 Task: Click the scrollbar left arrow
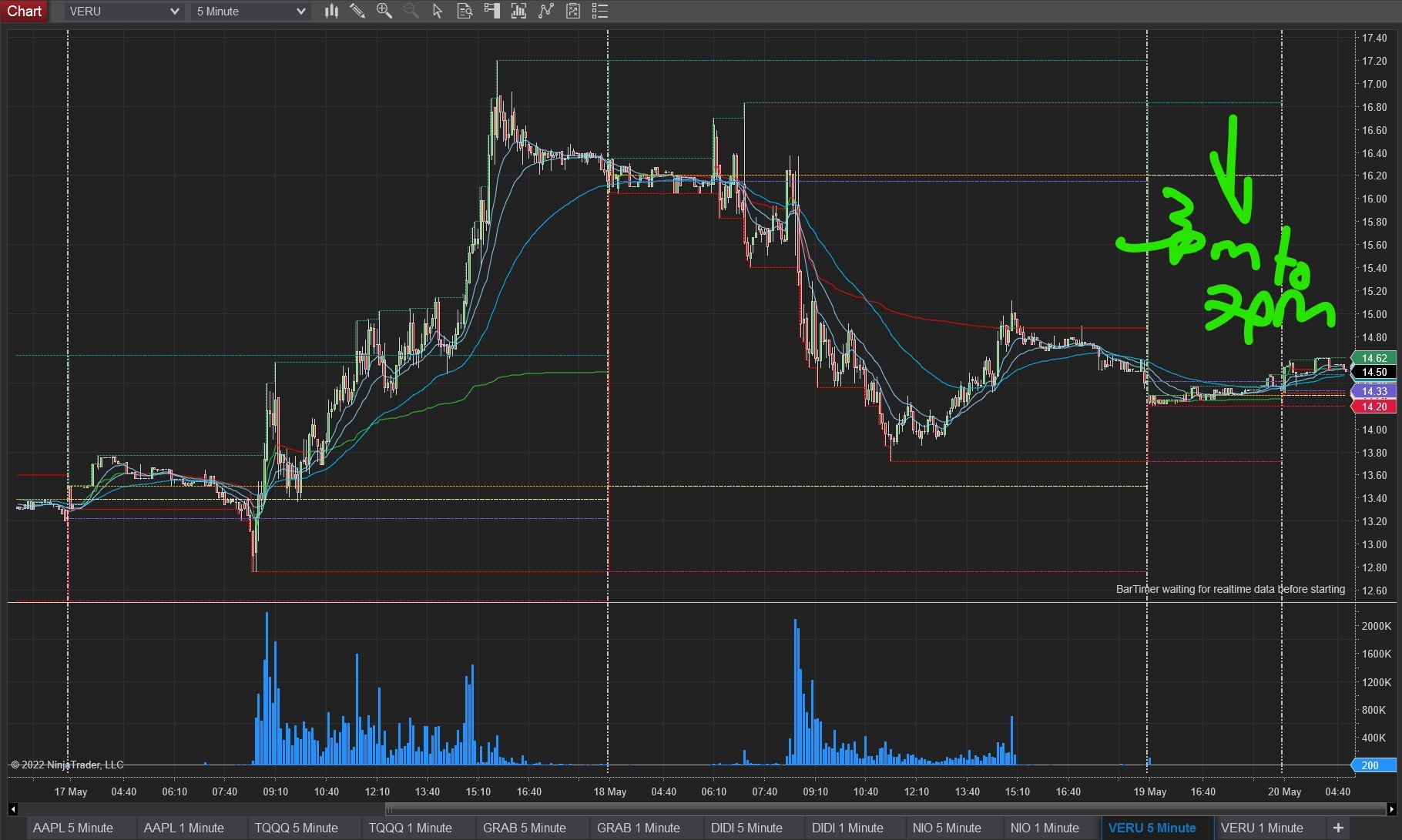point(12,809)
